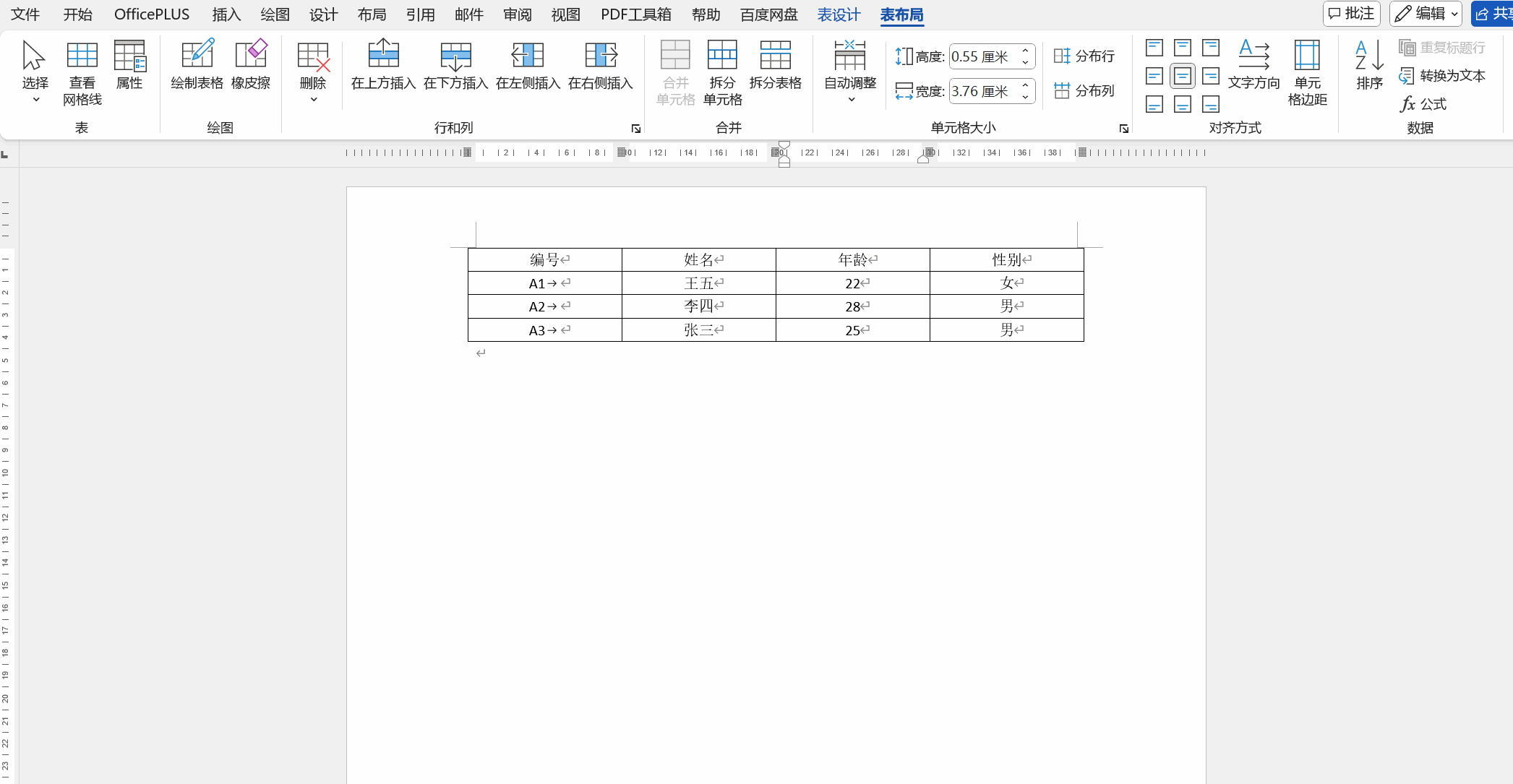Image resolution: width=1513 pixels, height=784 pixels.
Task: Select the Eraser (橡皮擦) tool
Action: (x=250, y=55)
